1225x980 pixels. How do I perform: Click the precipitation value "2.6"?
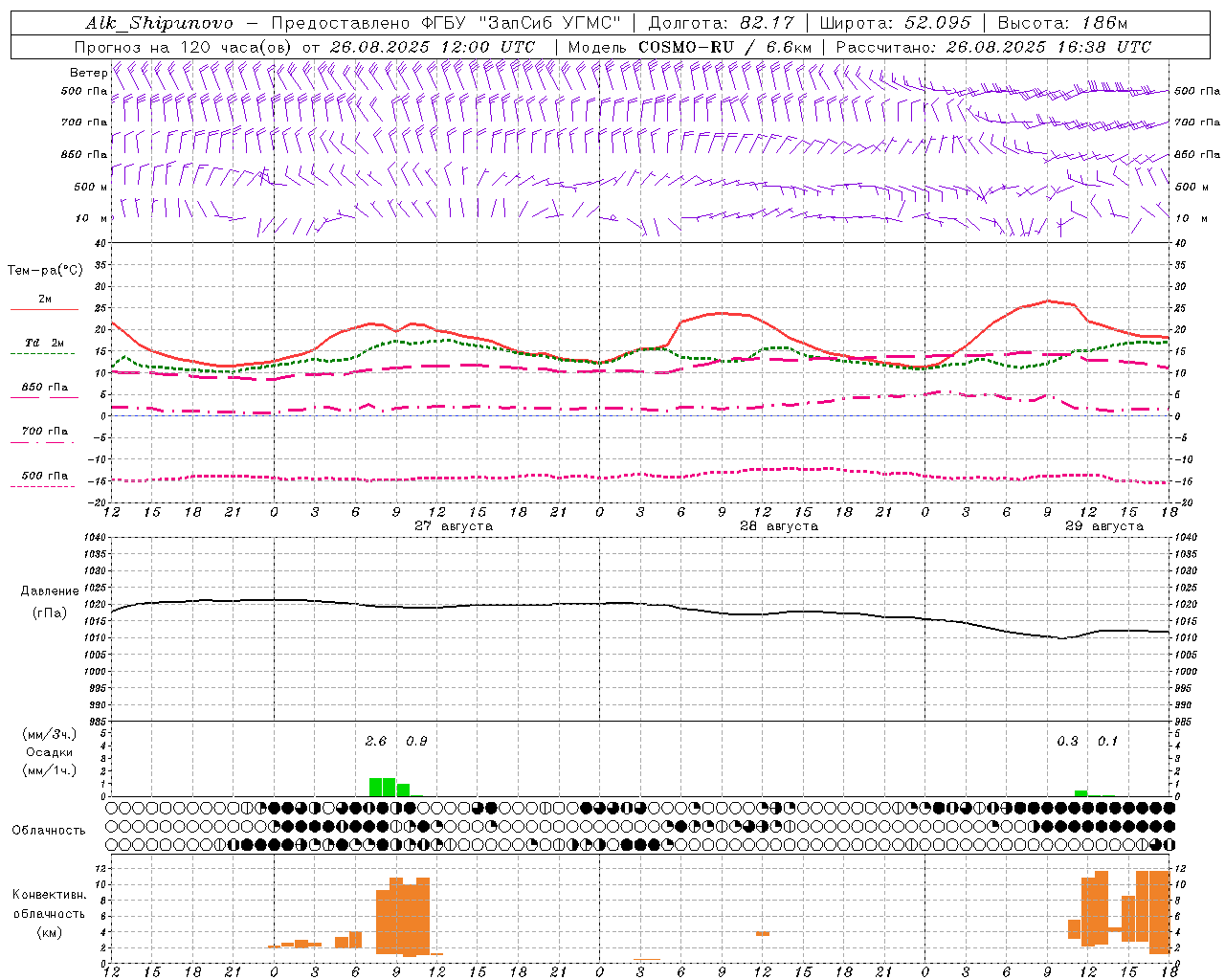pos(376,742)
